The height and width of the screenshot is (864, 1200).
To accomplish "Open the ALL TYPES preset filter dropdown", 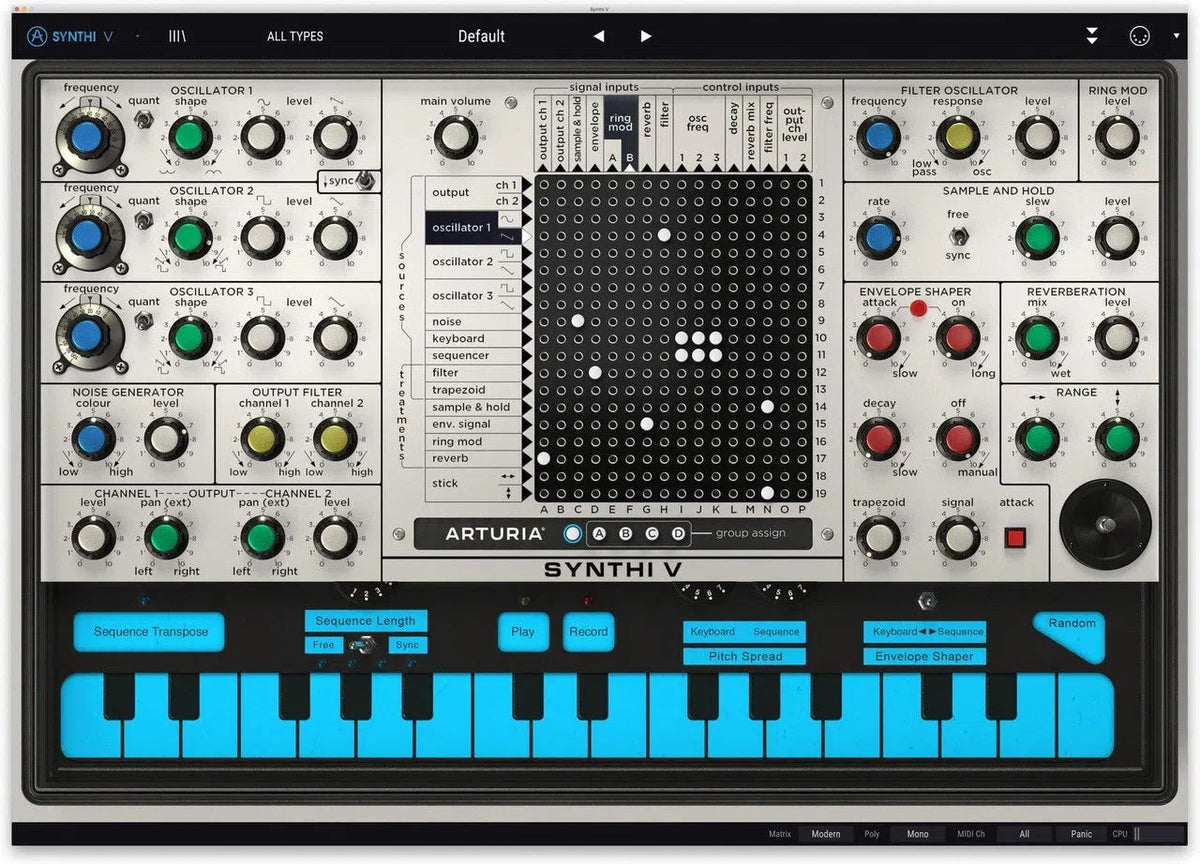I will click(294, 35).
